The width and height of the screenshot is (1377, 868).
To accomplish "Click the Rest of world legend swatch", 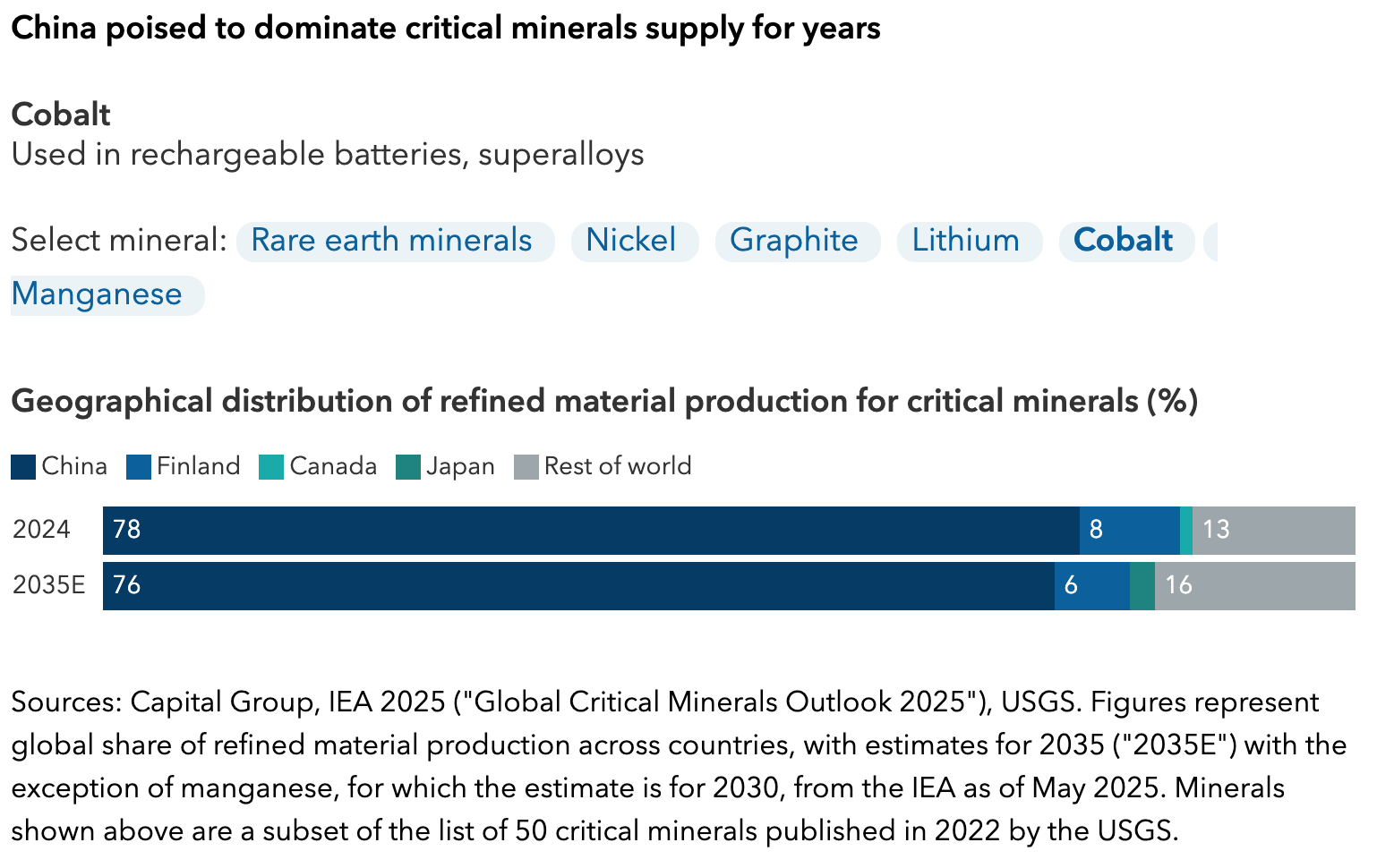I will [526, 467].
